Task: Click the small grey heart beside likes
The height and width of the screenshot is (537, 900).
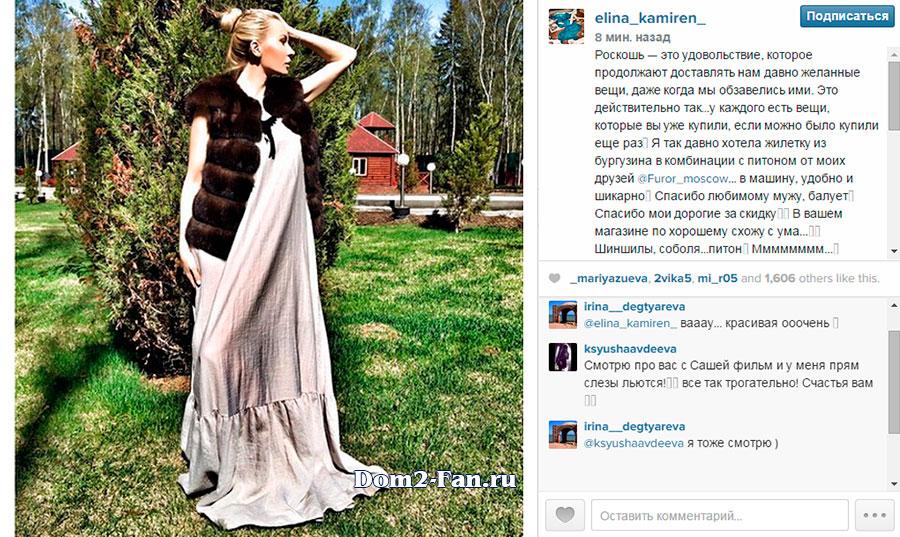Action: click(x=554, y=278)
